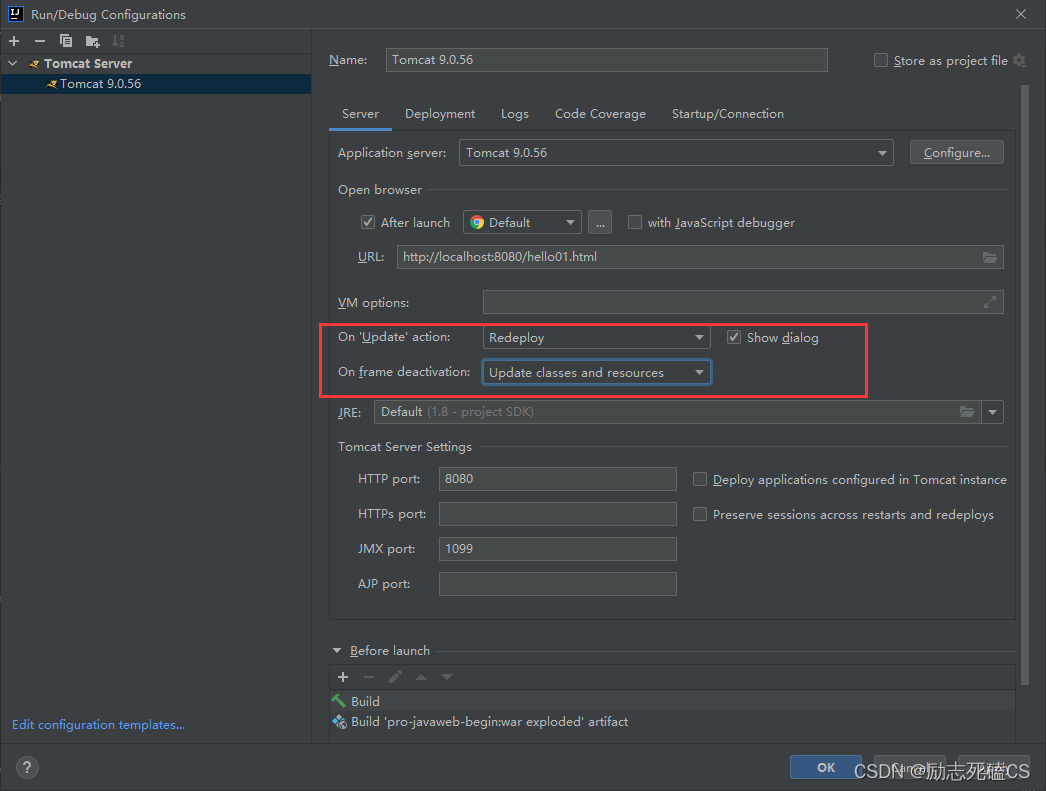Click move into new folder icon
This screenshot has width=1046, height=791.
pyautogui.click(x=93, y=41)
